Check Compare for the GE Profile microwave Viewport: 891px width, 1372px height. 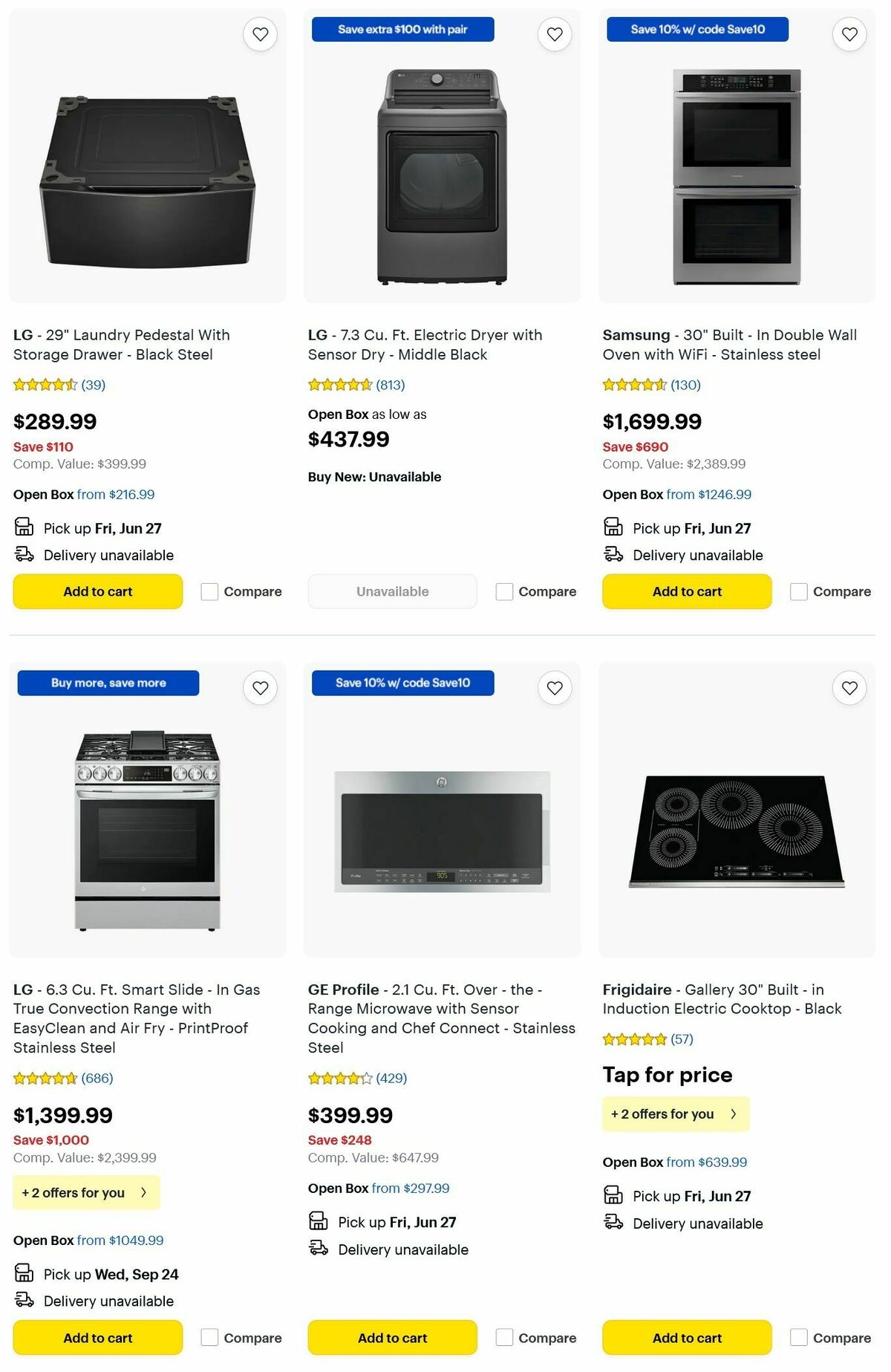[x=504, y=1337]
